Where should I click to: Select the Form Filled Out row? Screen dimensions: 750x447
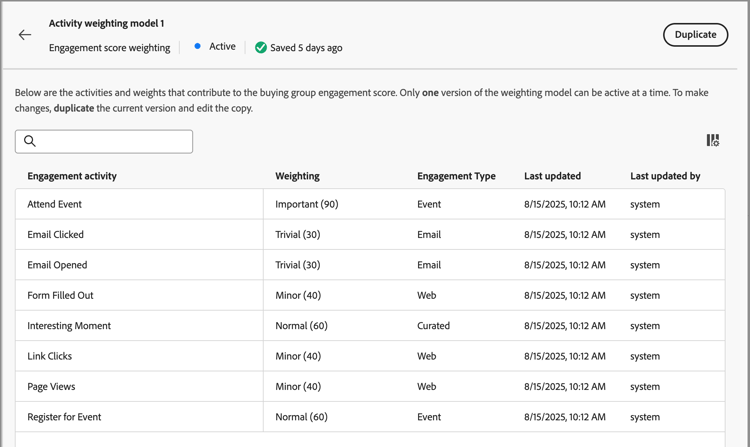point(61,296)
